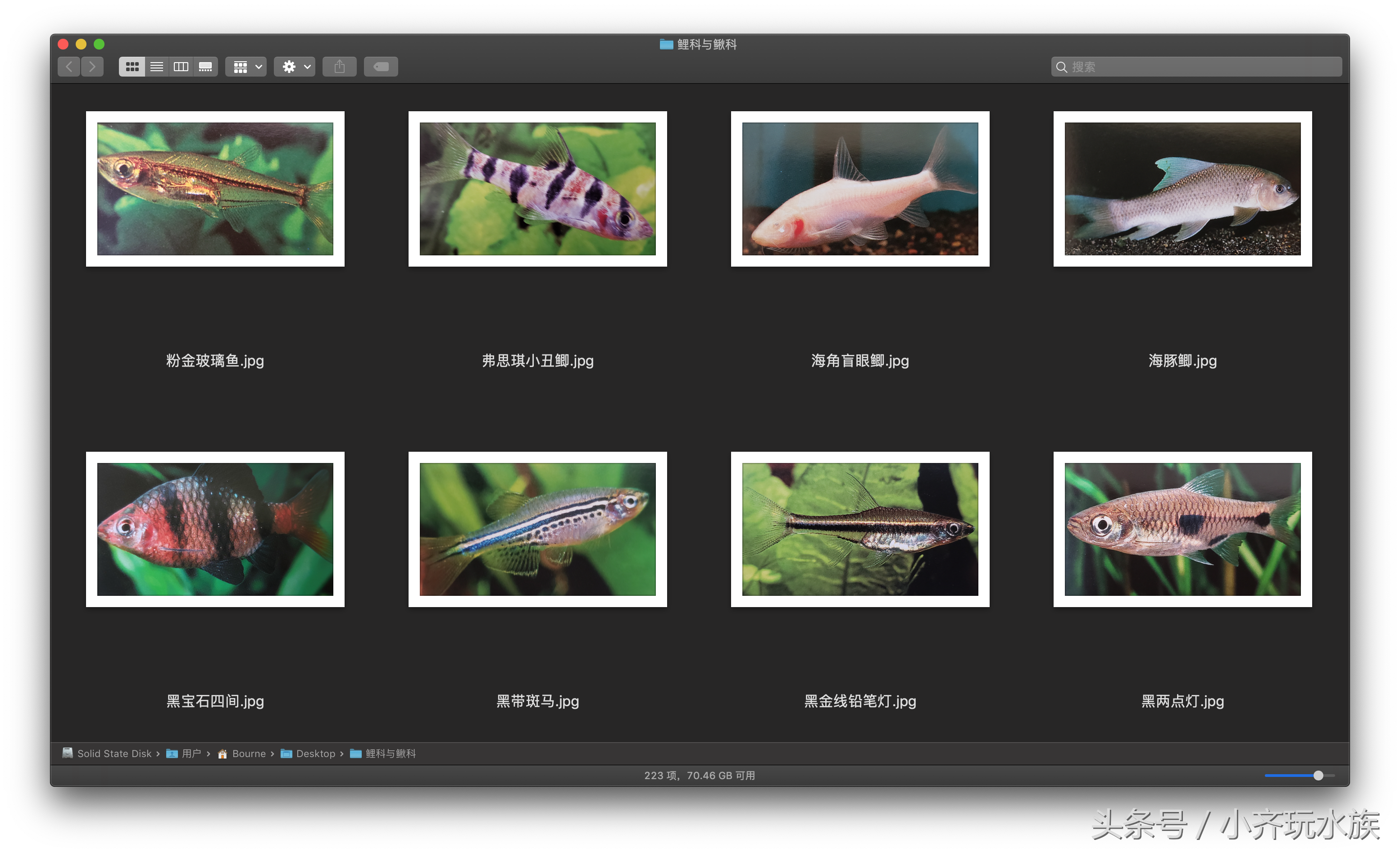Click the file name 黑金线铅笔灯.jpg

(860, 701)
